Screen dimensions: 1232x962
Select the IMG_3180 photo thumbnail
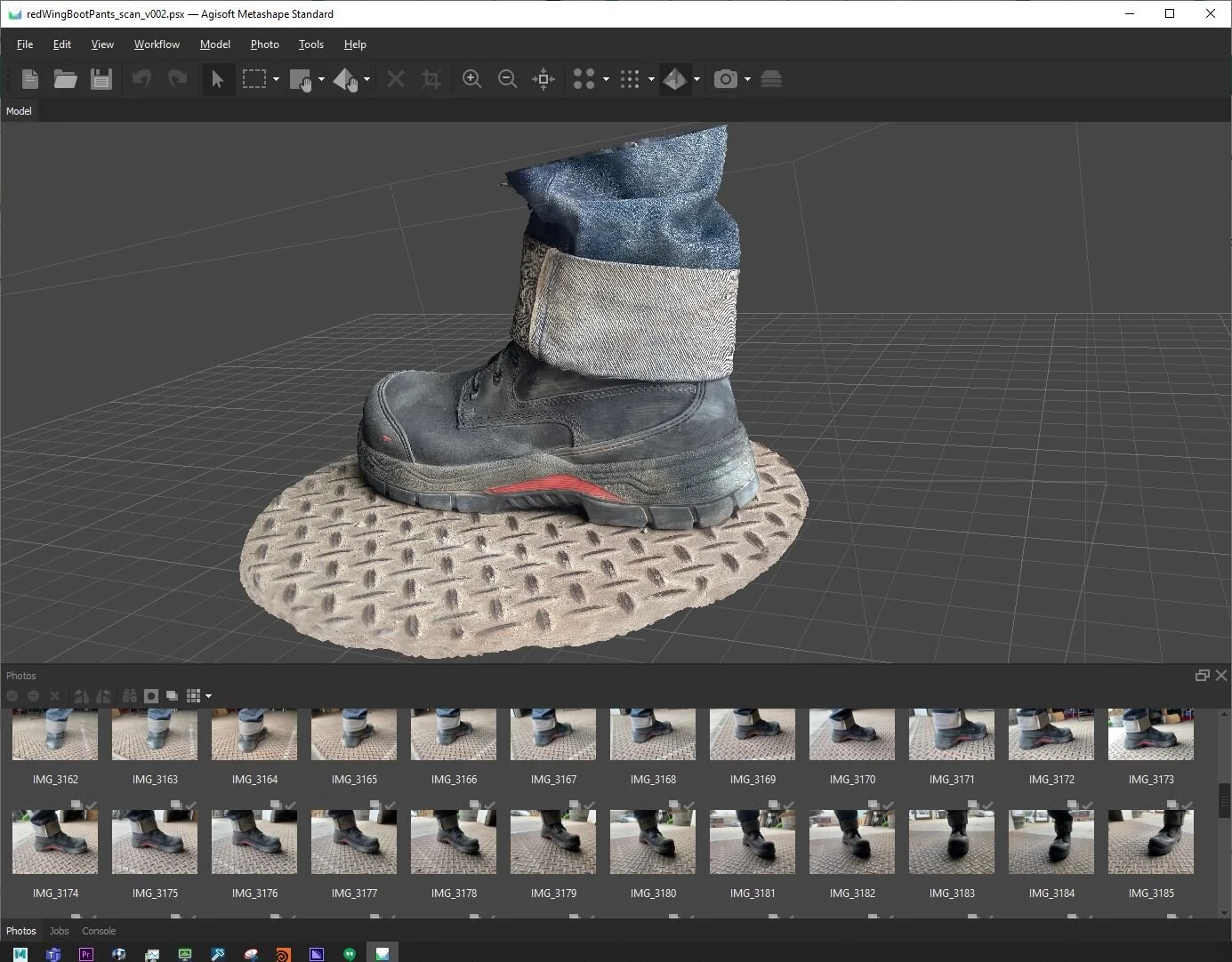[x=653, y=842]
